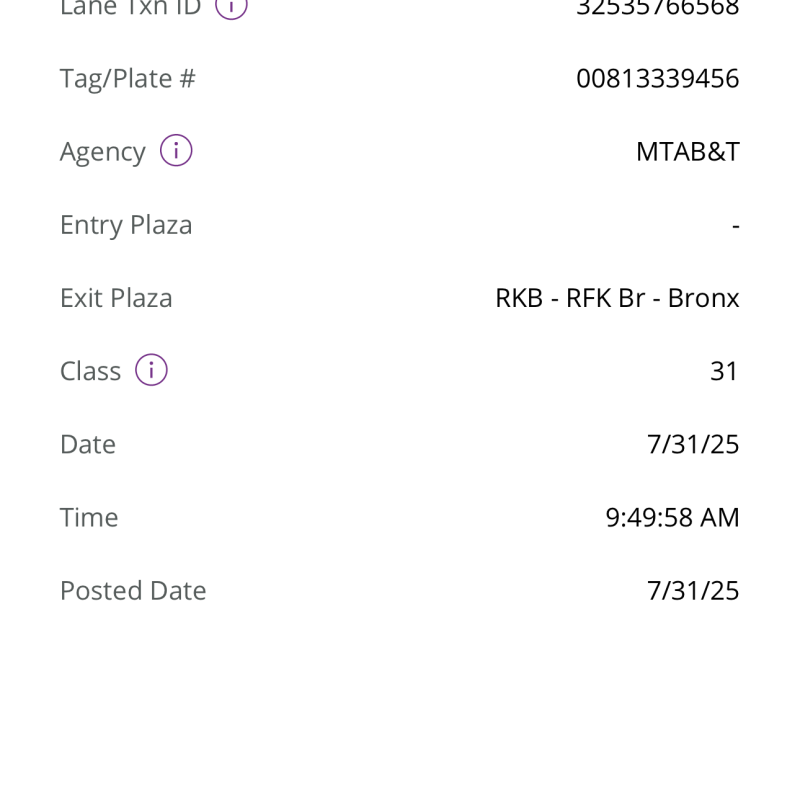This screenshot has height=800, width=800.
Task: Select the Posted Date label
Action: click(x=133, y=590)
